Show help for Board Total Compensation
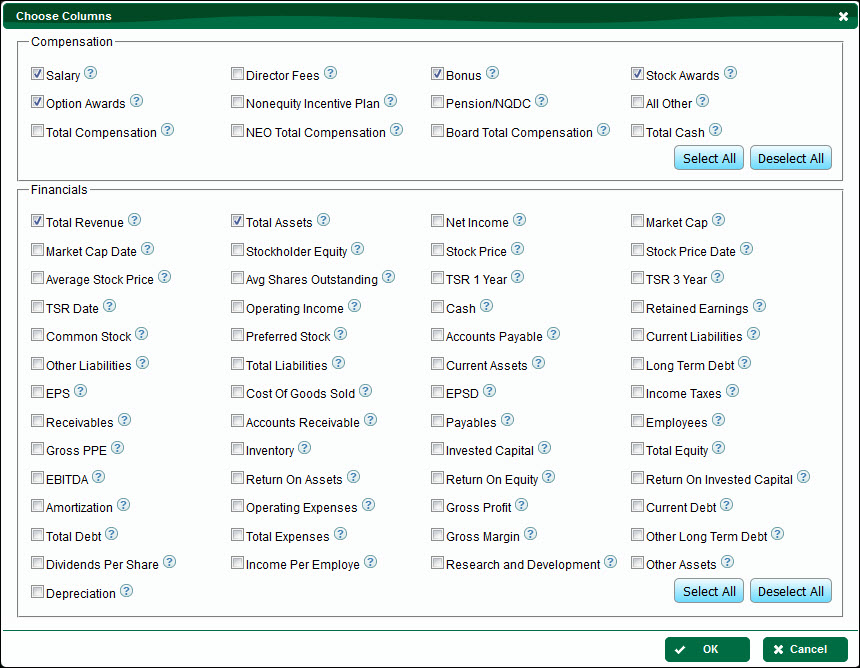The image size is (860, 668). [x=603, y=130]
